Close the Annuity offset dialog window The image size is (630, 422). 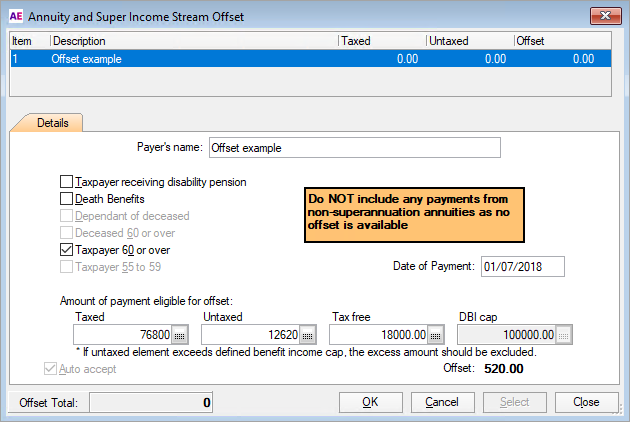[x=604, y=15]
